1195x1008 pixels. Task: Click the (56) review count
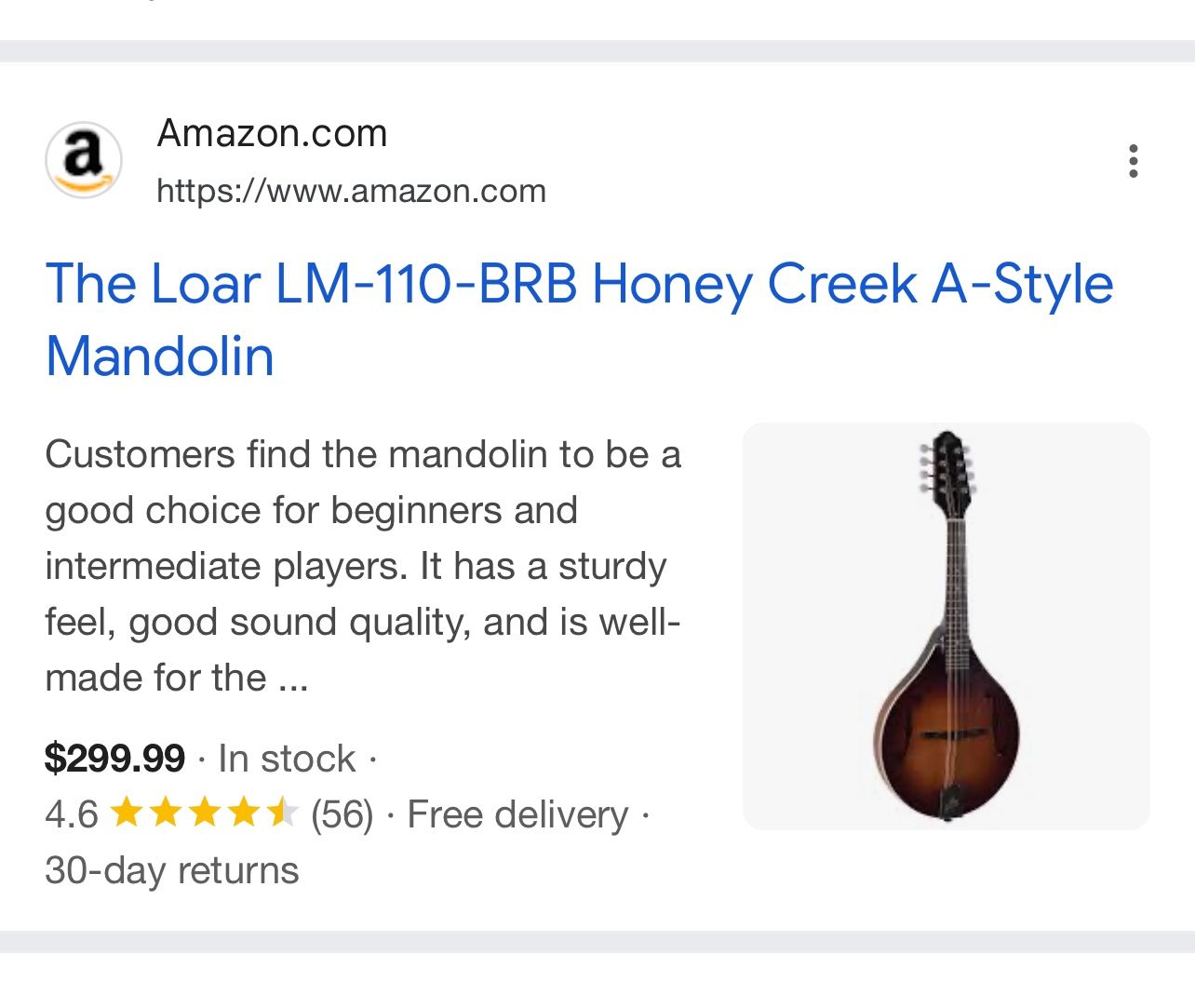(x=342, y=814)
